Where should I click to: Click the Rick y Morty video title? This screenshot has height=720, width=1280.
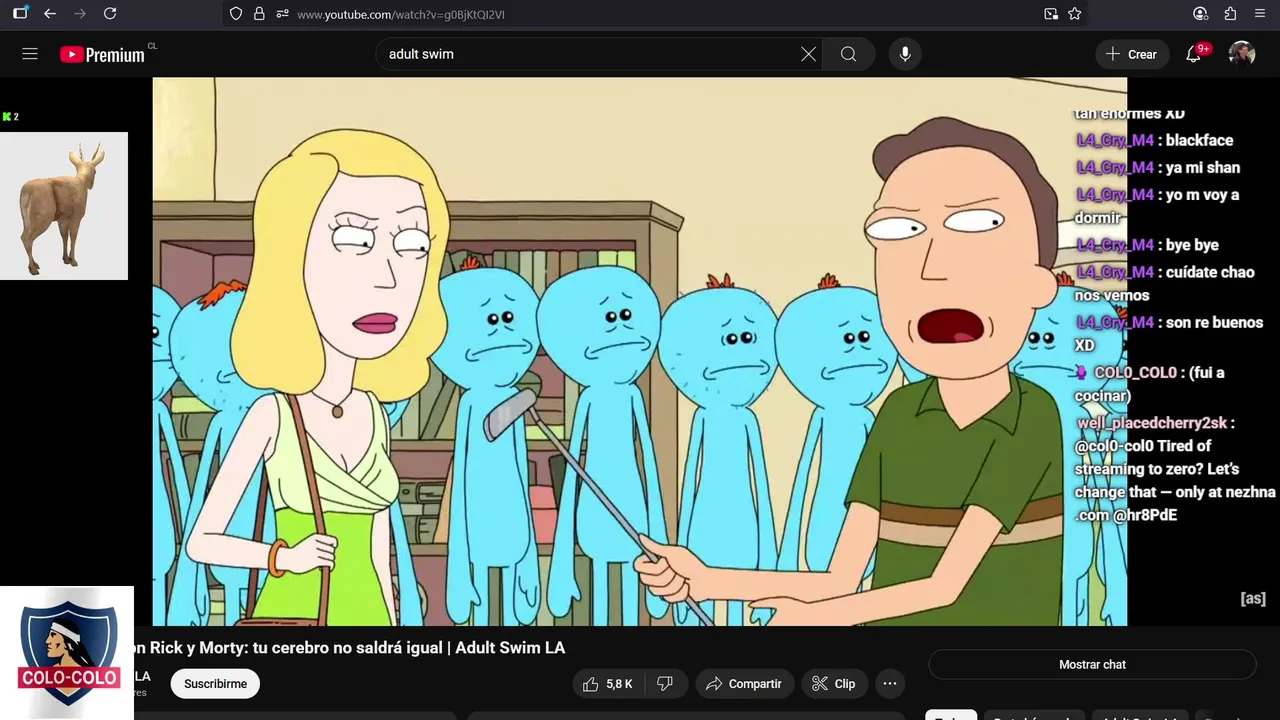point(350,648)
